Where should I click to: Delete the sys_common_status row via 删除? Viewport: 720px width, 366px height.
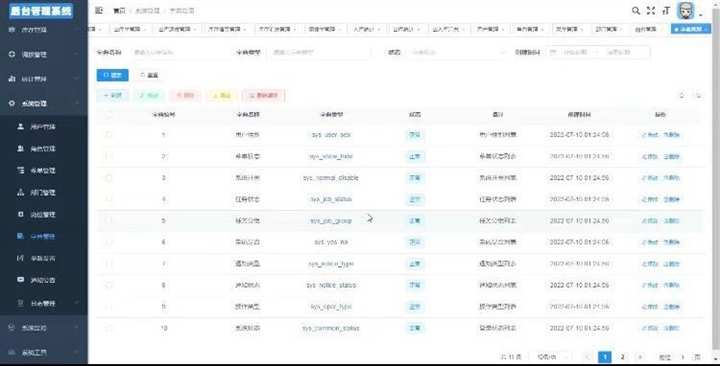coord(671,328)
